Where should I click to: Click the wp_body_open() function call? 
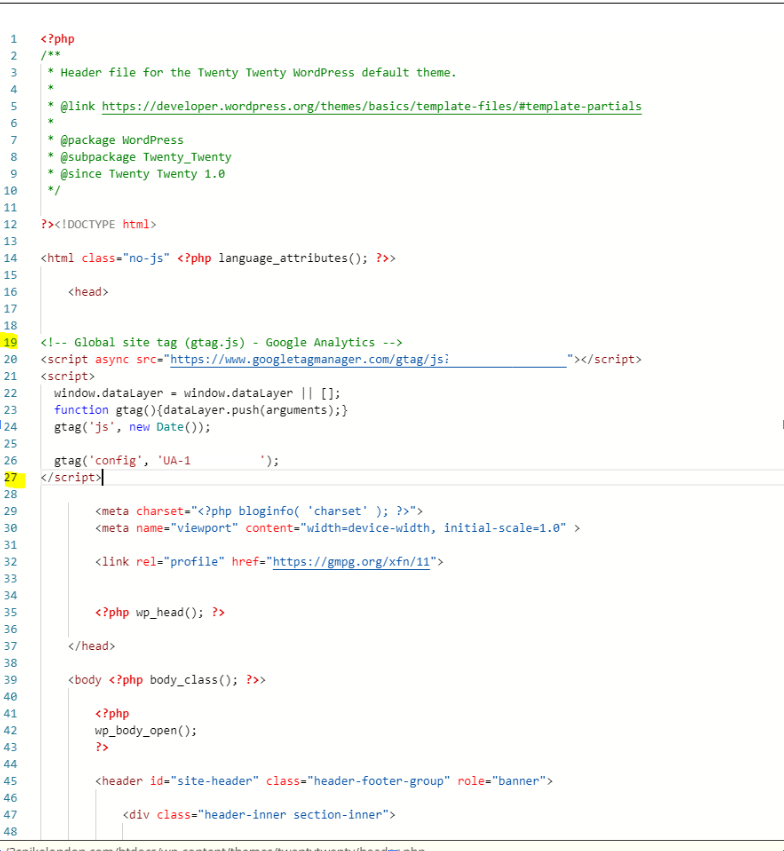pyautogui.click(x=146, y=730)
